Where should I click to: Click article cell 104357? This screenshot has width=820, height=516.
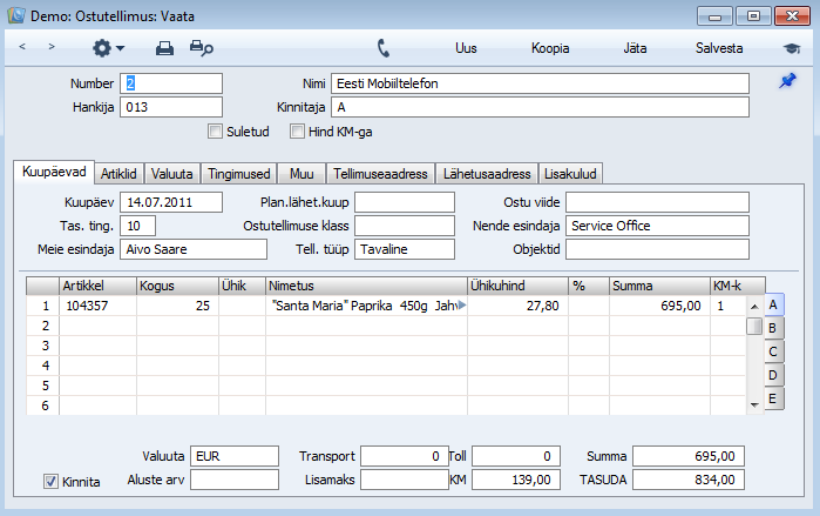pyautogui.click(x=98, y=306)
